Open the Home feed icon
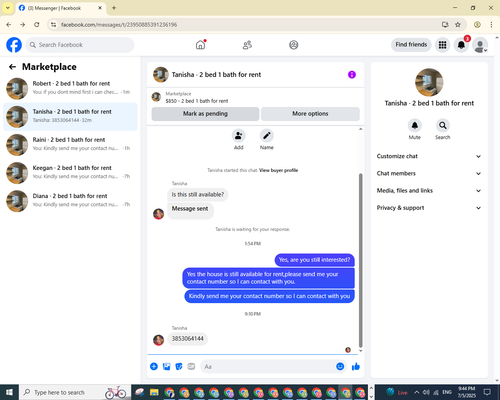 (200, 45)
